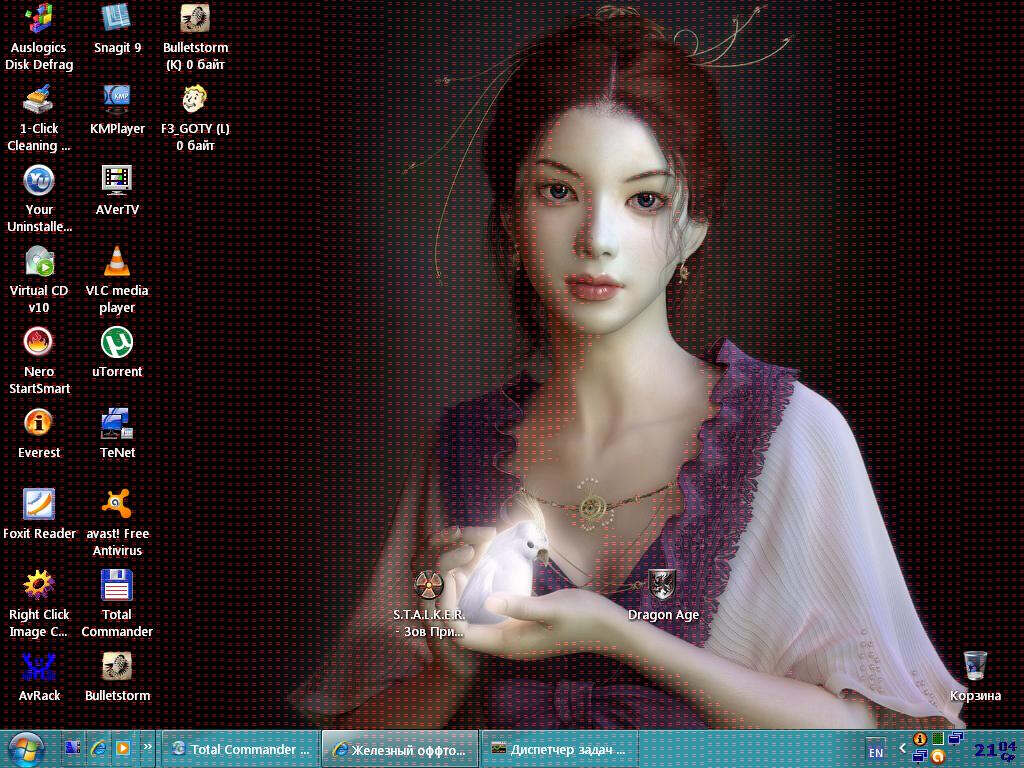This screenshot has height=768, width=1024.
Task: Open the Windows Start menu orb
Action: [26, 749]
